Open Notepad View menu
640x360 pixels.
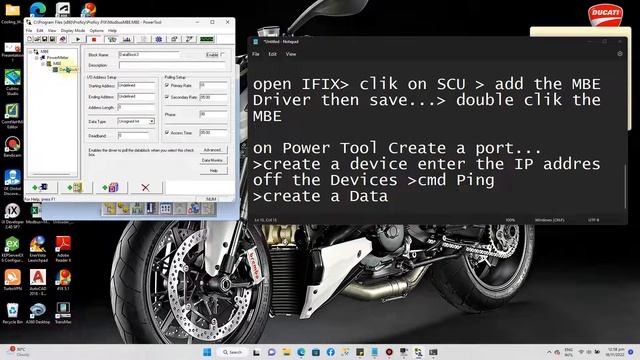pyautogui.click(x=291, y=54)
